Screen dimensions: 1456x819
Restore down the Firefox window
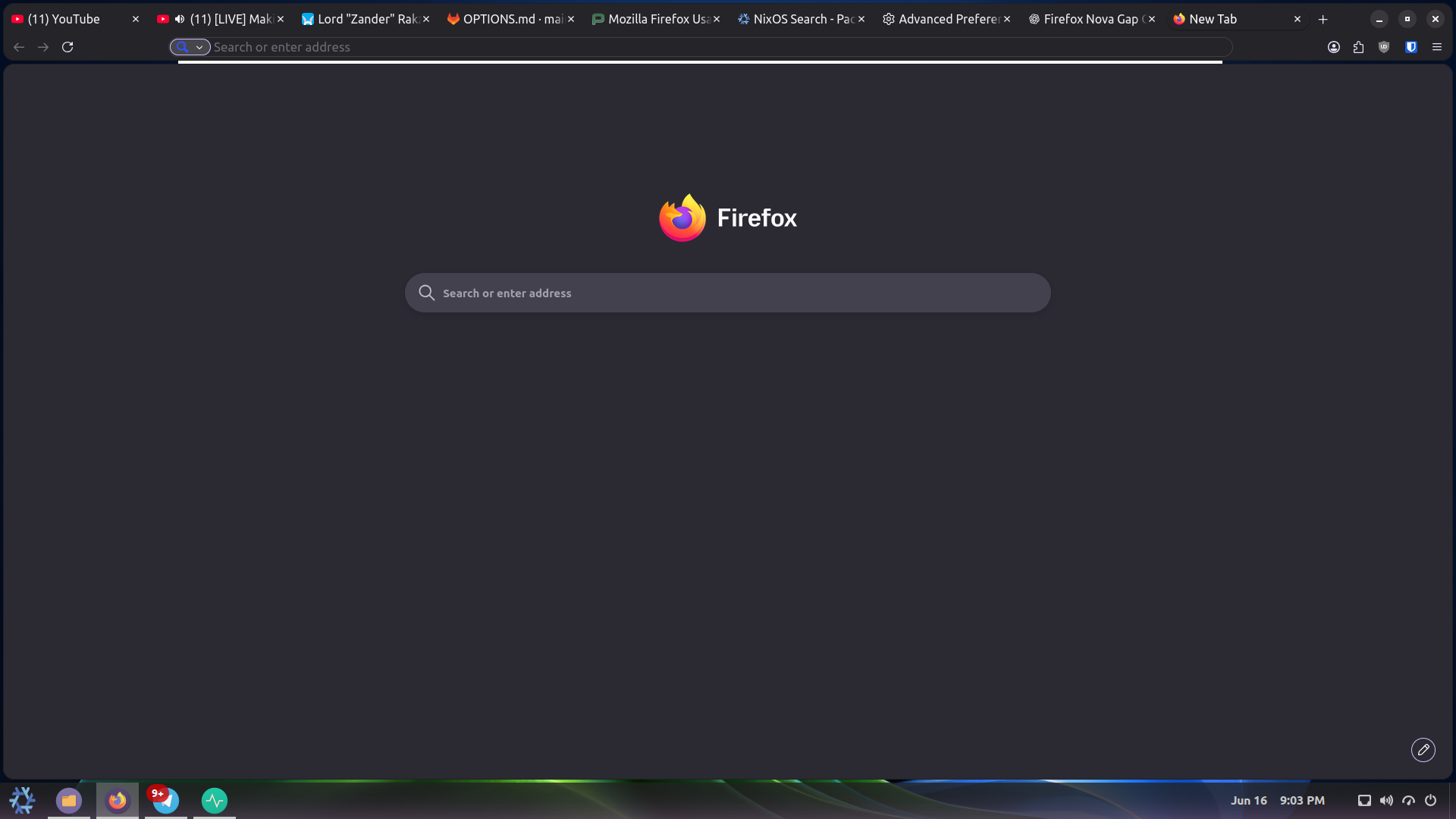pos(1407,19)
